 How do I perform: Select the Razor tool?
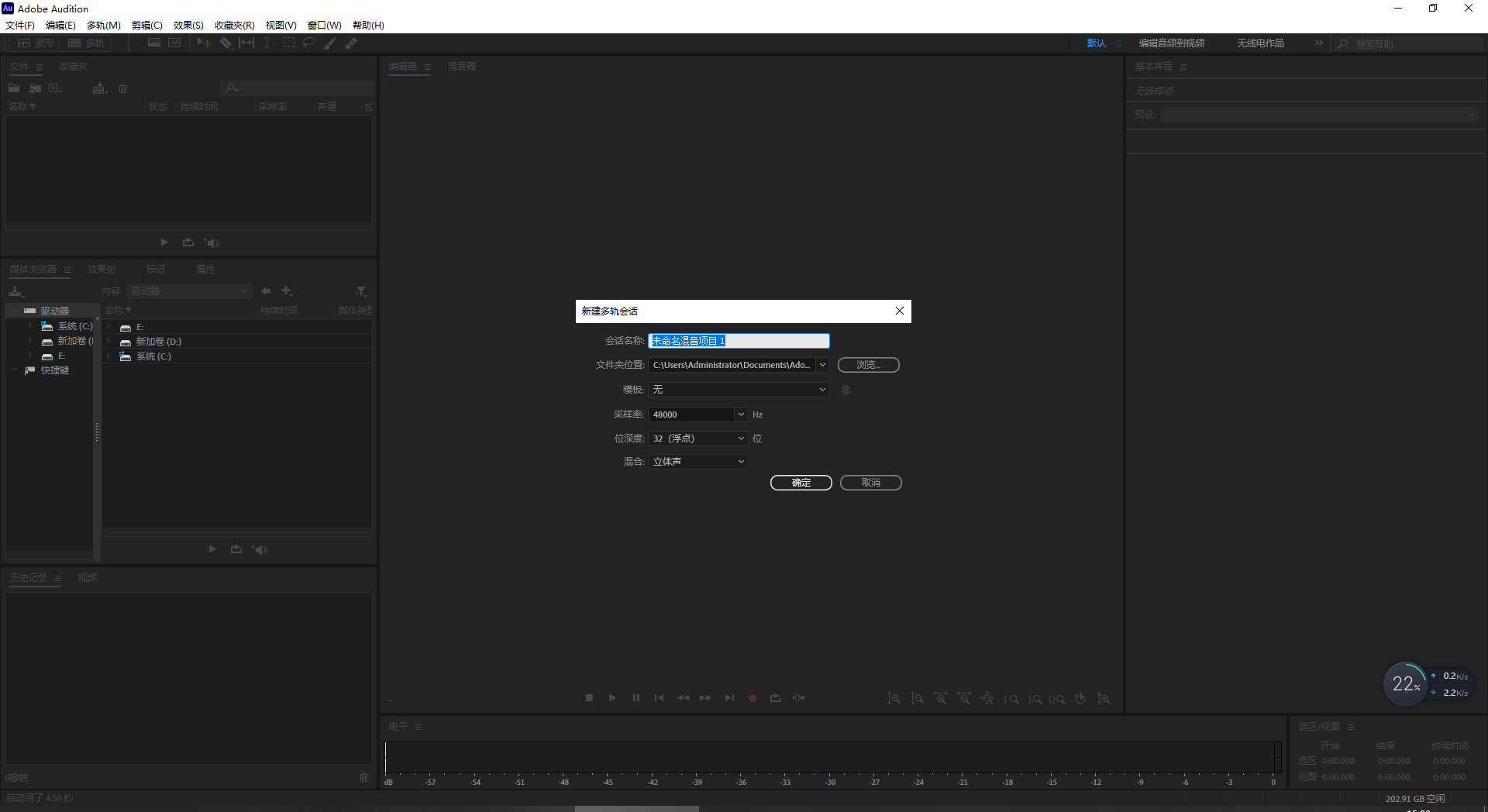coord(226,43)
